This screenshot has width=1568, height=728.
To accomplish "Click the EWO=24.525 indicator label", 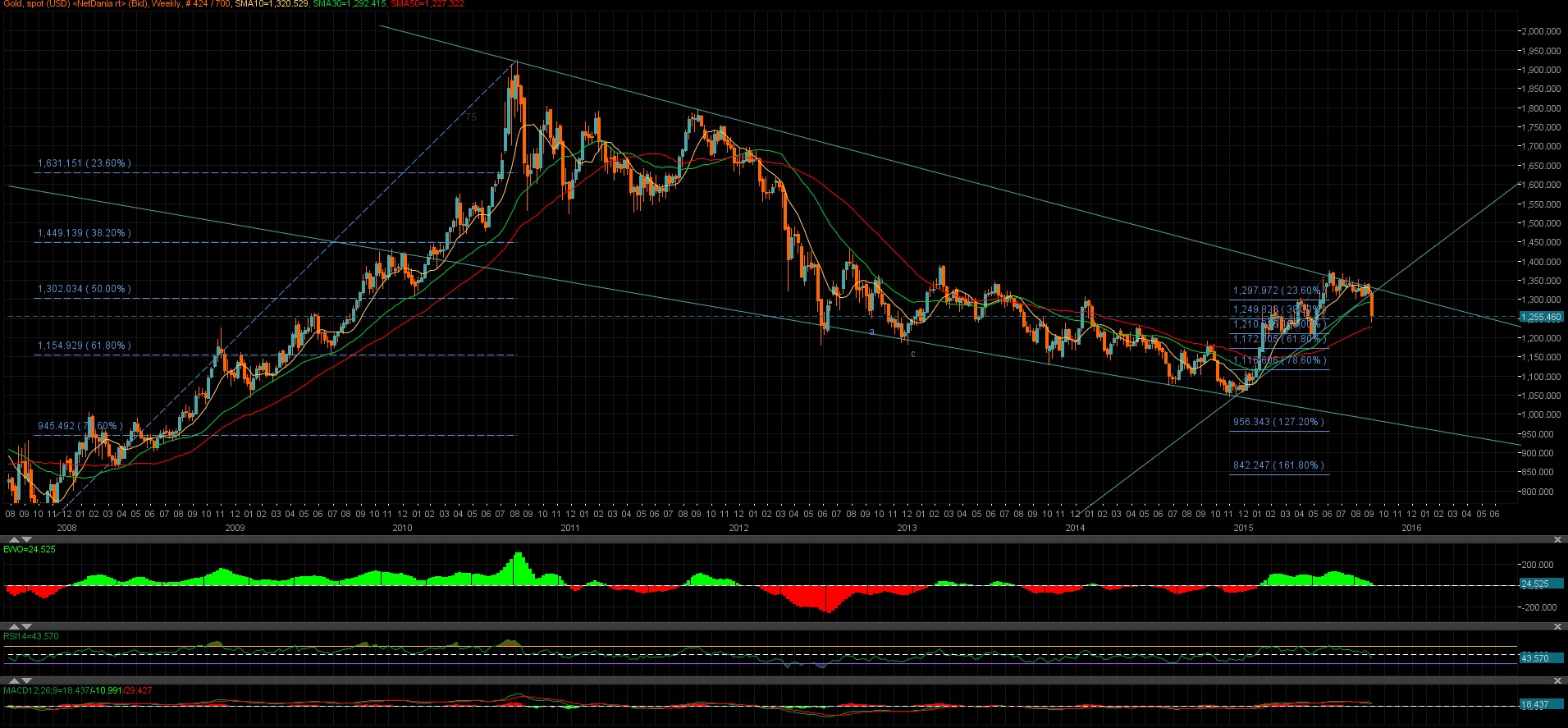I will click(30, 549).
